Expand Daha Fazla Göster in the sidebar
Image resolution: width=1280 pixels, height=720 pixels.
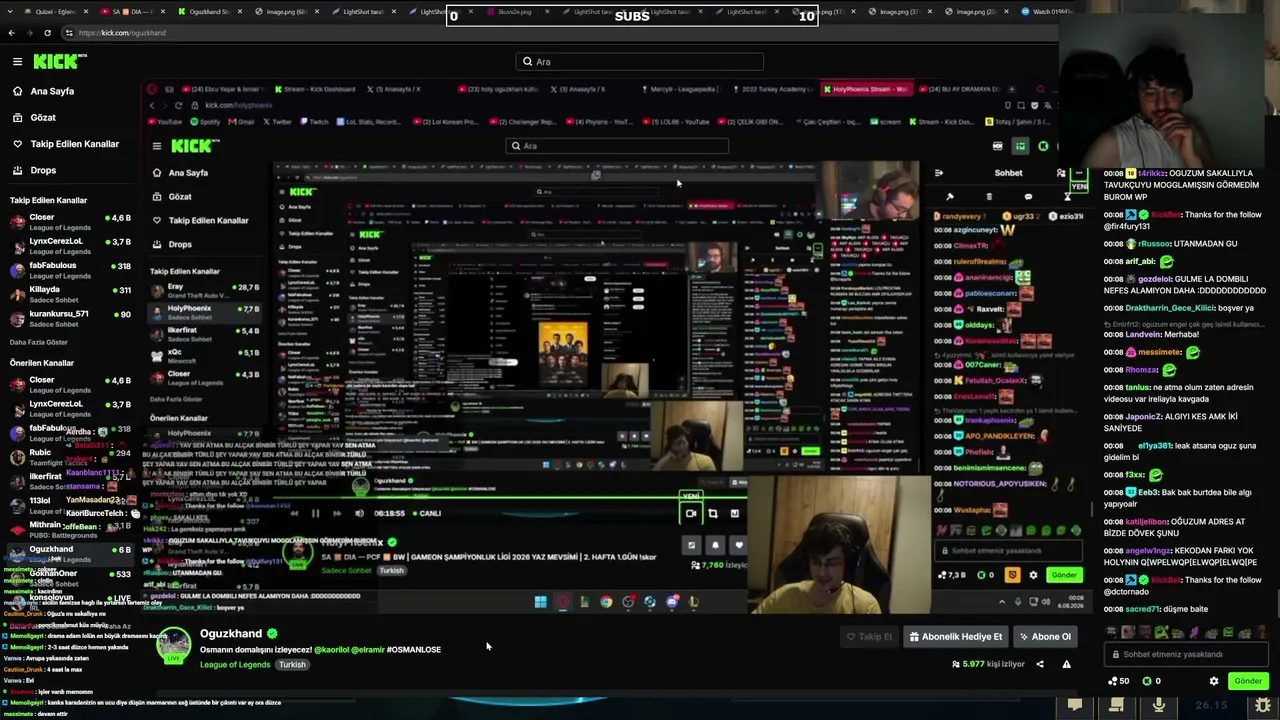pos(39,342)
